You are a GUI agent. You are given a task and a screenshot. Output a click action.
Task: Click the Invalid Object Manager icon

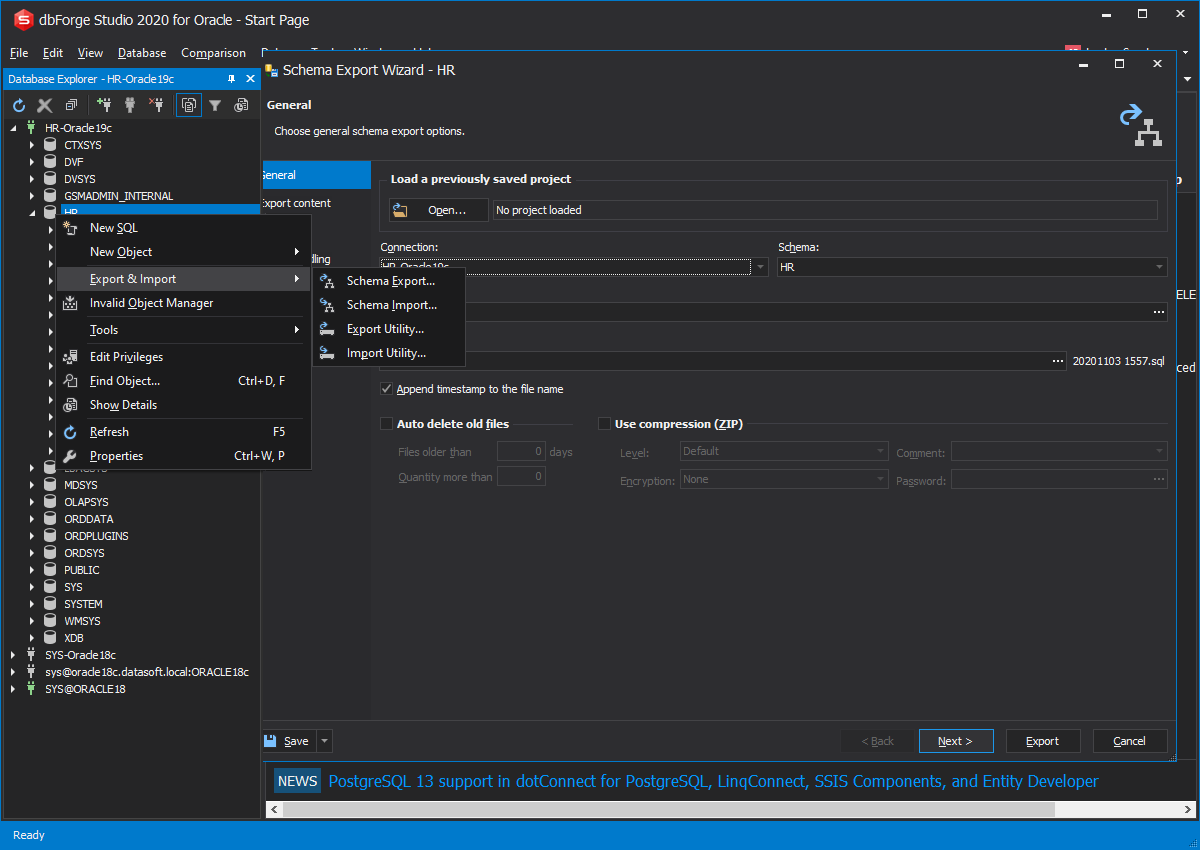coord(70,303)
